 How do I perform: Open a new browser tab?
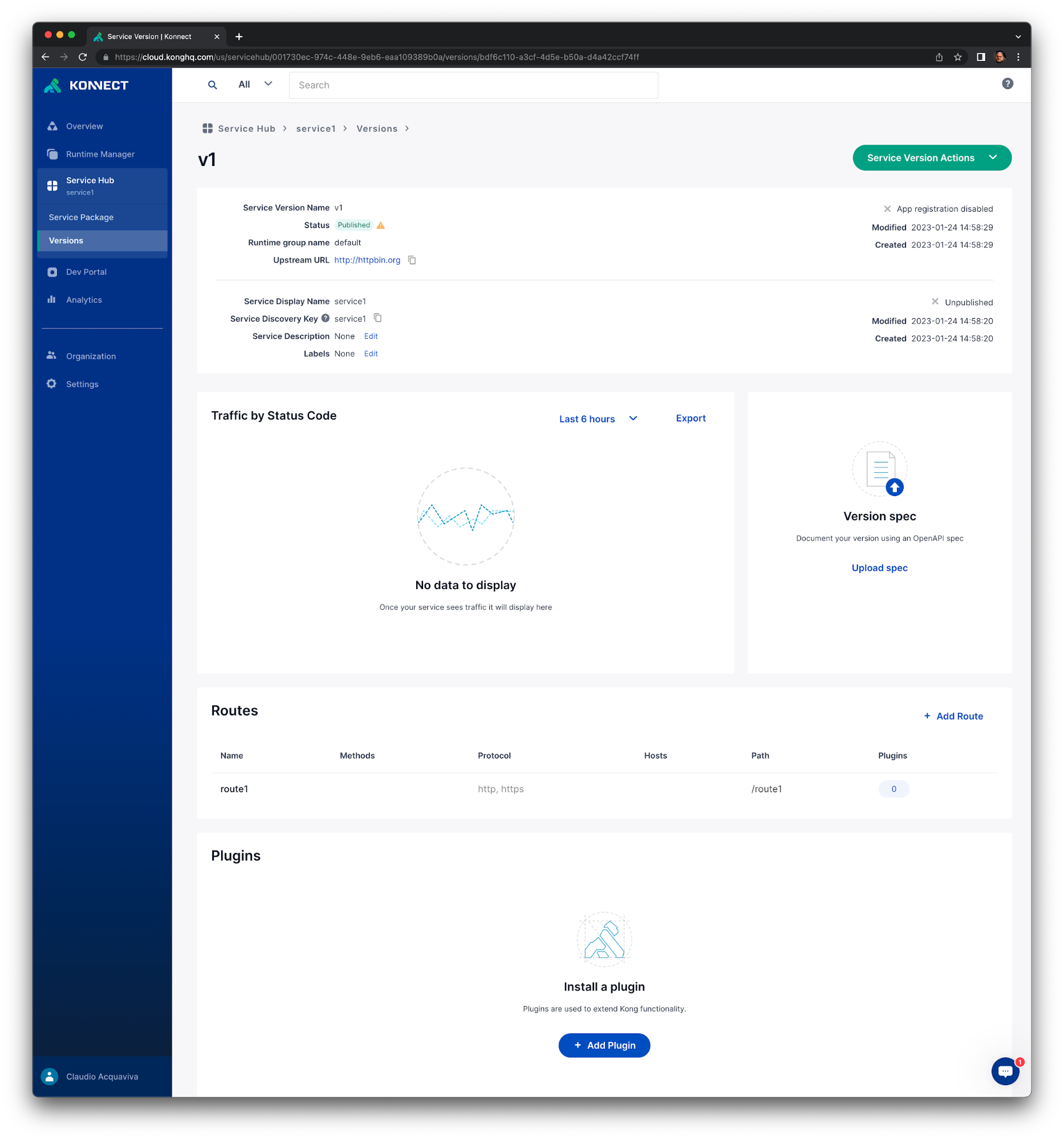239,36
